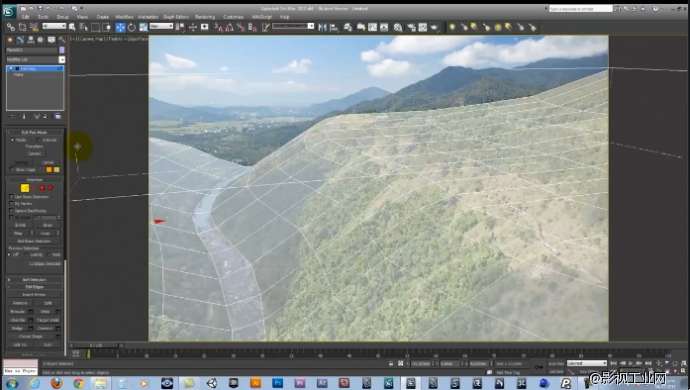Viewport: 690px width, 390px height.
Task: Click the Shrink selection button
Action: 20,225
